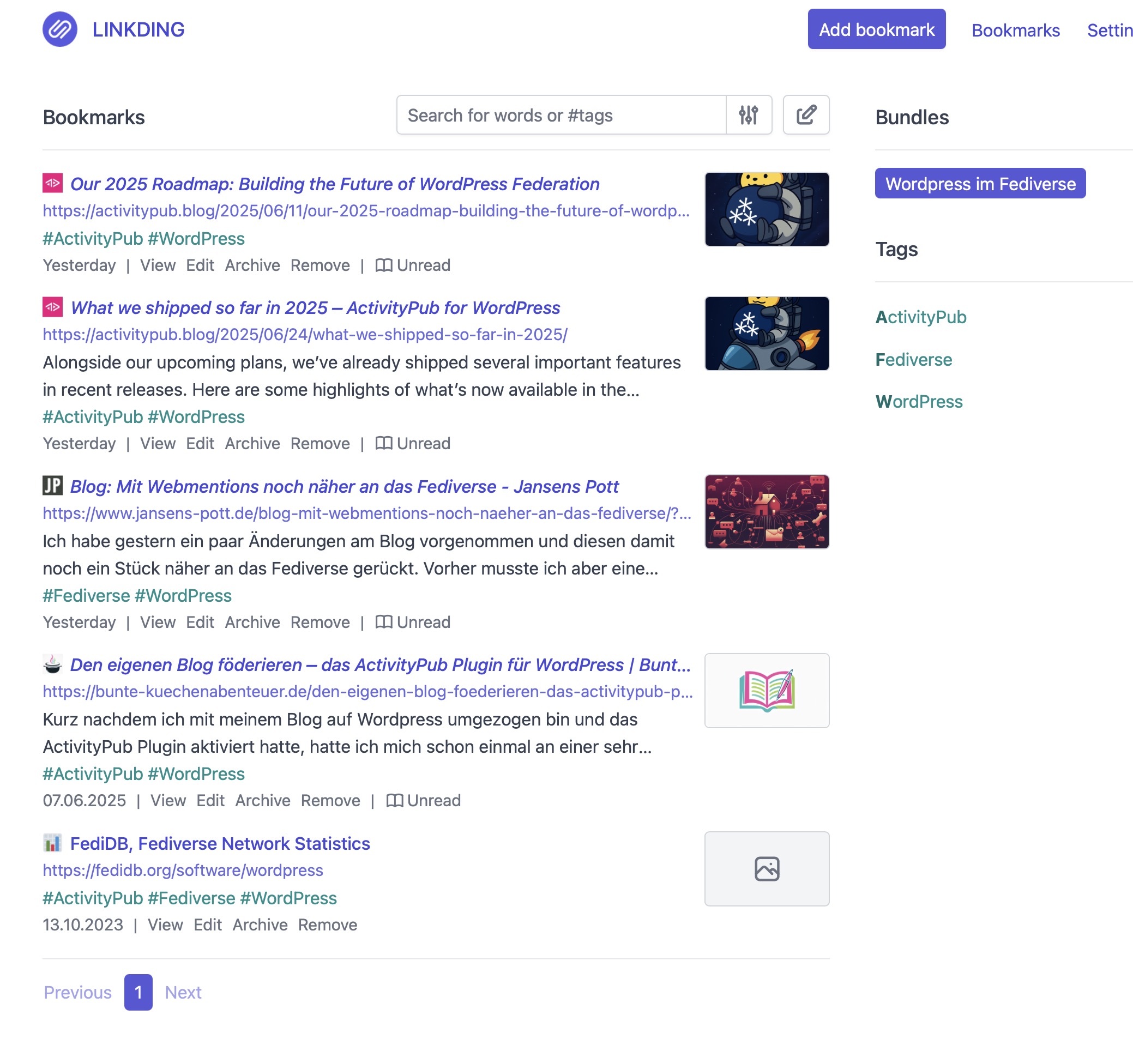Click the fedidb.org/software/wordpress URL
Viewport: 1133px width, 1064px height.
[x=183, y=871]
